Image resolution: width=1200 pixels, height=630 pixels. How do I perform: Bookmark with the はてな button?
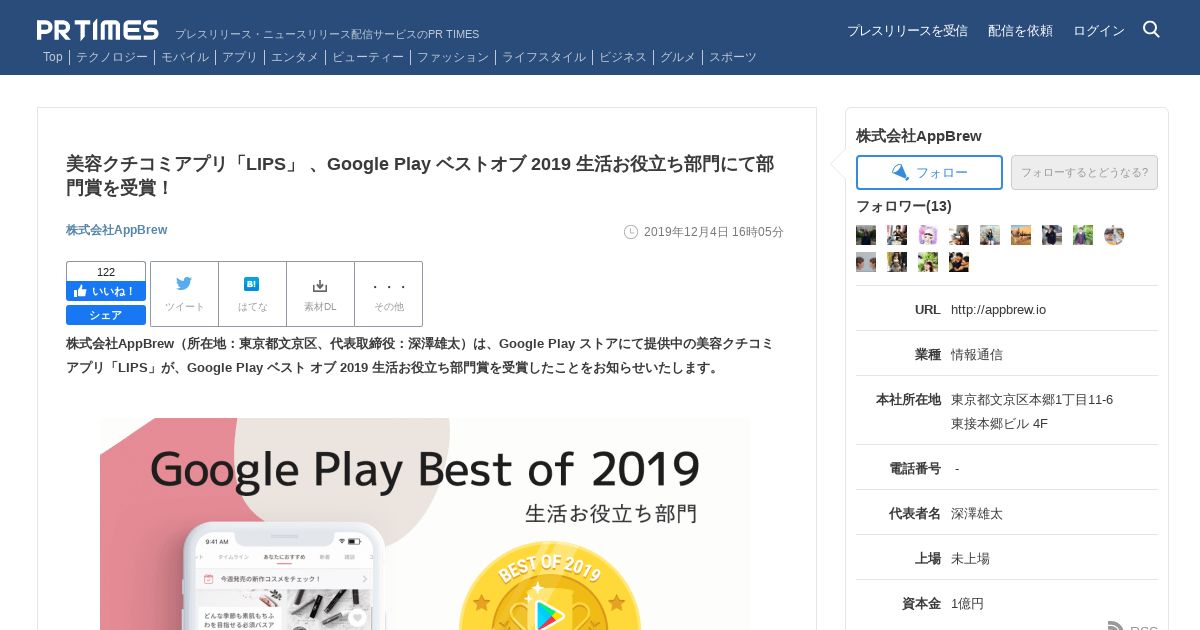[252, 294]
